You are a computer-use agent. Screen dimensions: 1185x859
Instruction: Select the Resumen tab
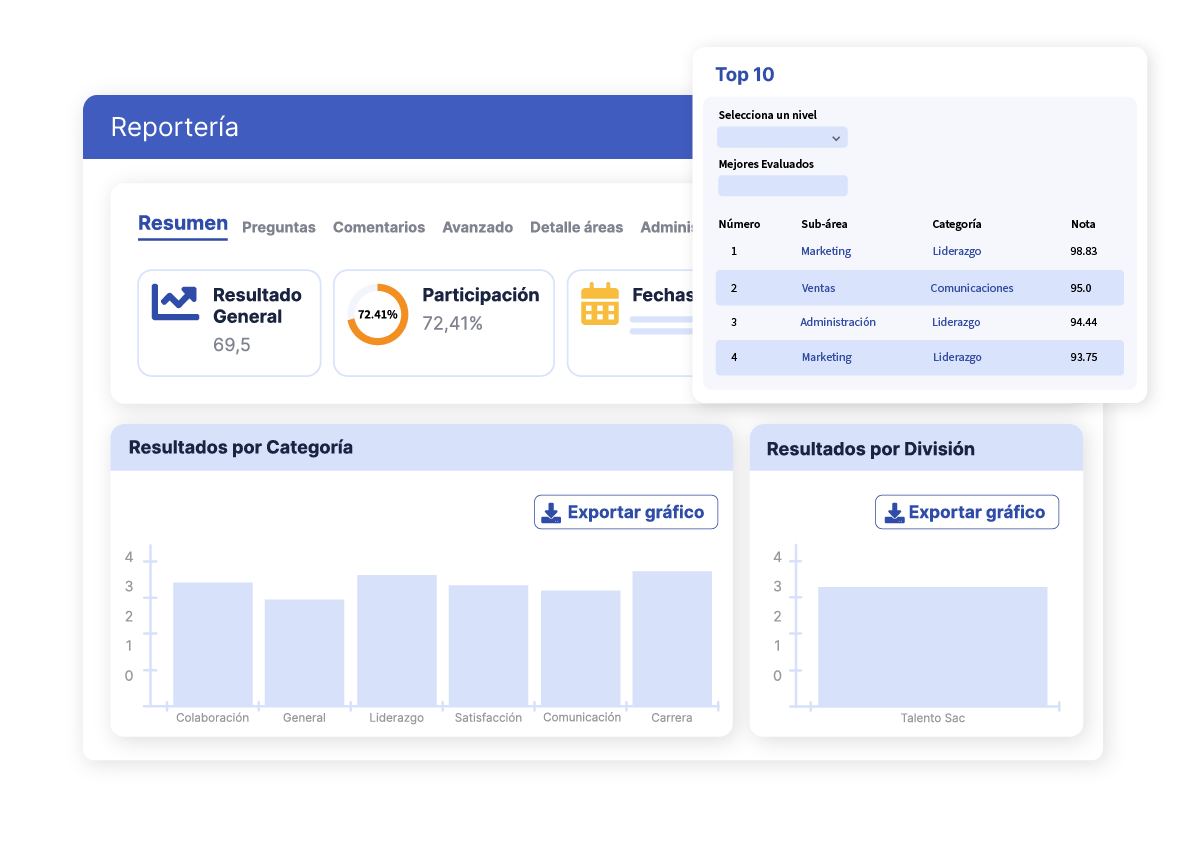pyautogui.click(x=183, y=224)
